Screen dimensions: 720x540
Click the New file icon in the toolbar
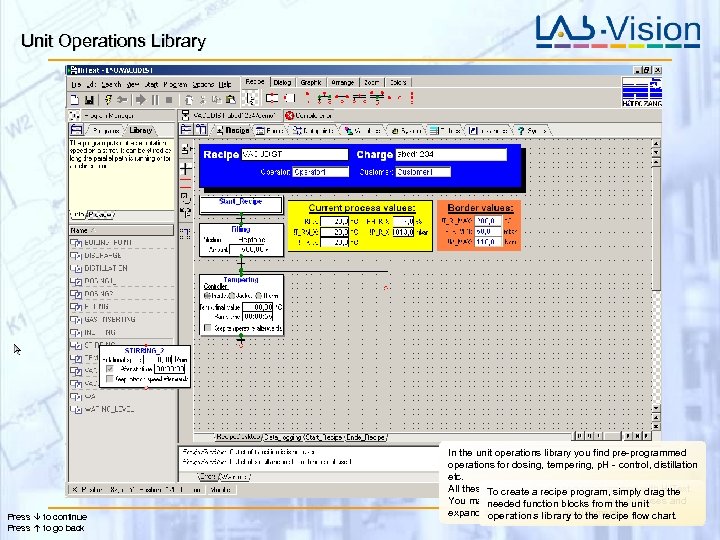tap(75, 99)
